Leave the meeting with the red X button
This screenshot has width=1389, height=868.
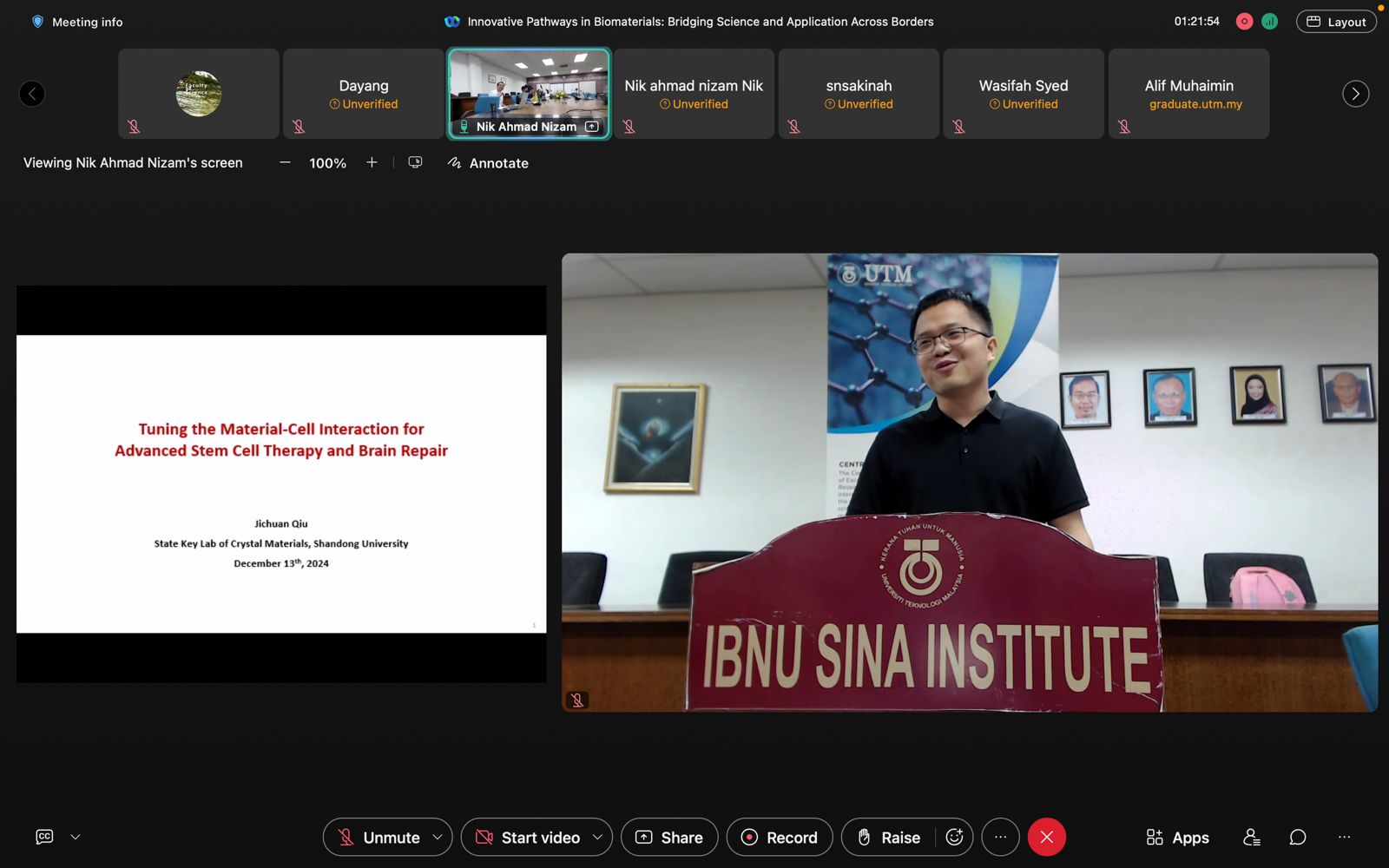(x=1047, y=838)
